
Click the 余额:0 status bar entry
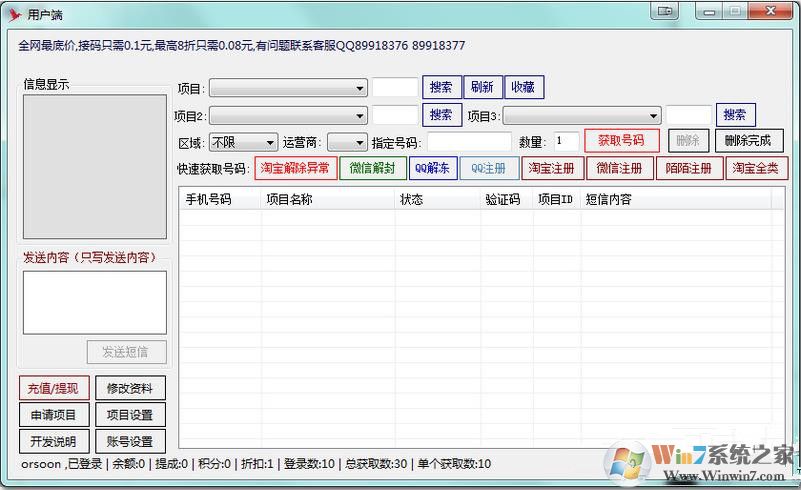[129, 464]
